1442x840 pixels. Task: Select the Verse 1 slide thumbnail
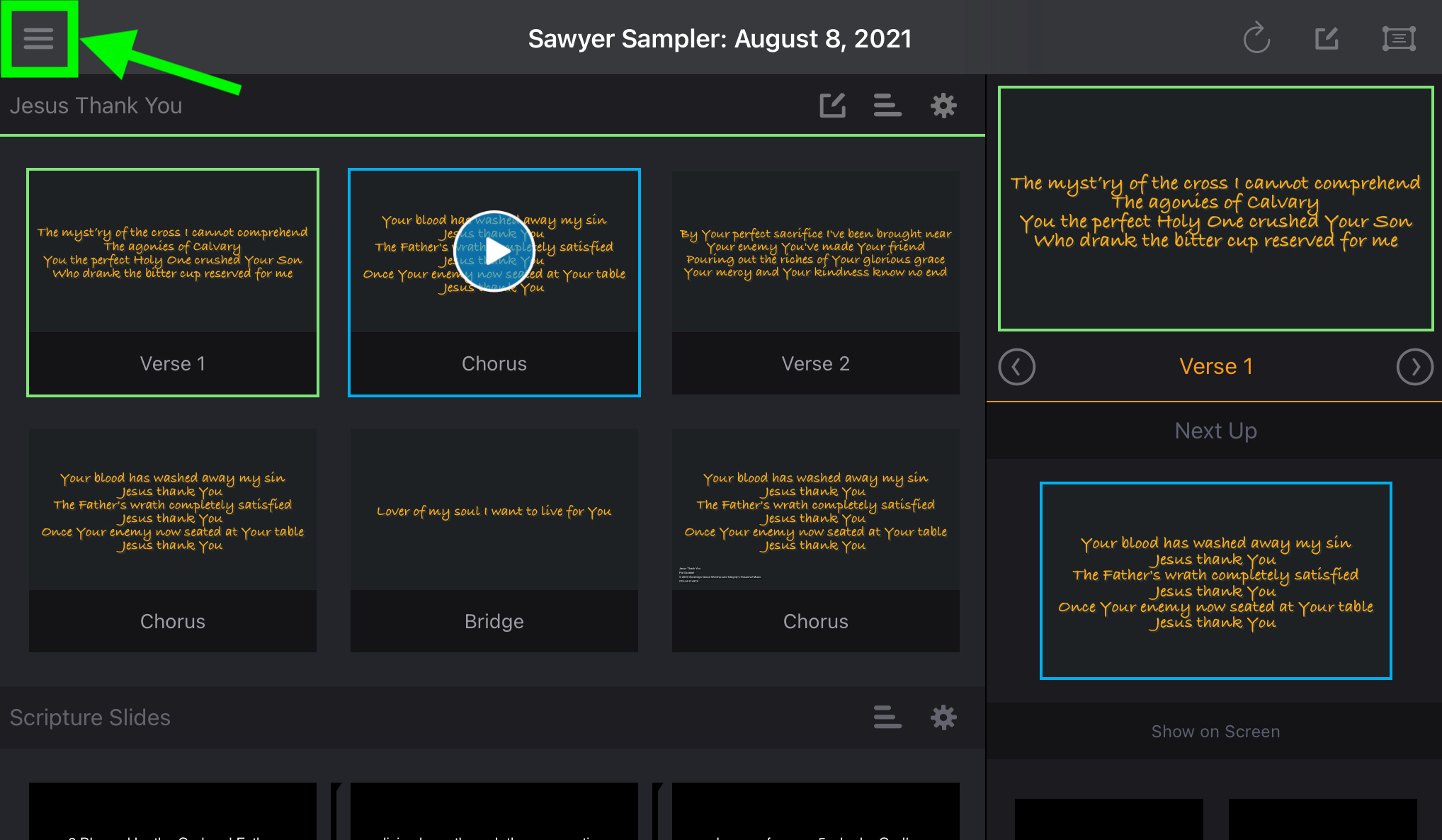[173, 283]
